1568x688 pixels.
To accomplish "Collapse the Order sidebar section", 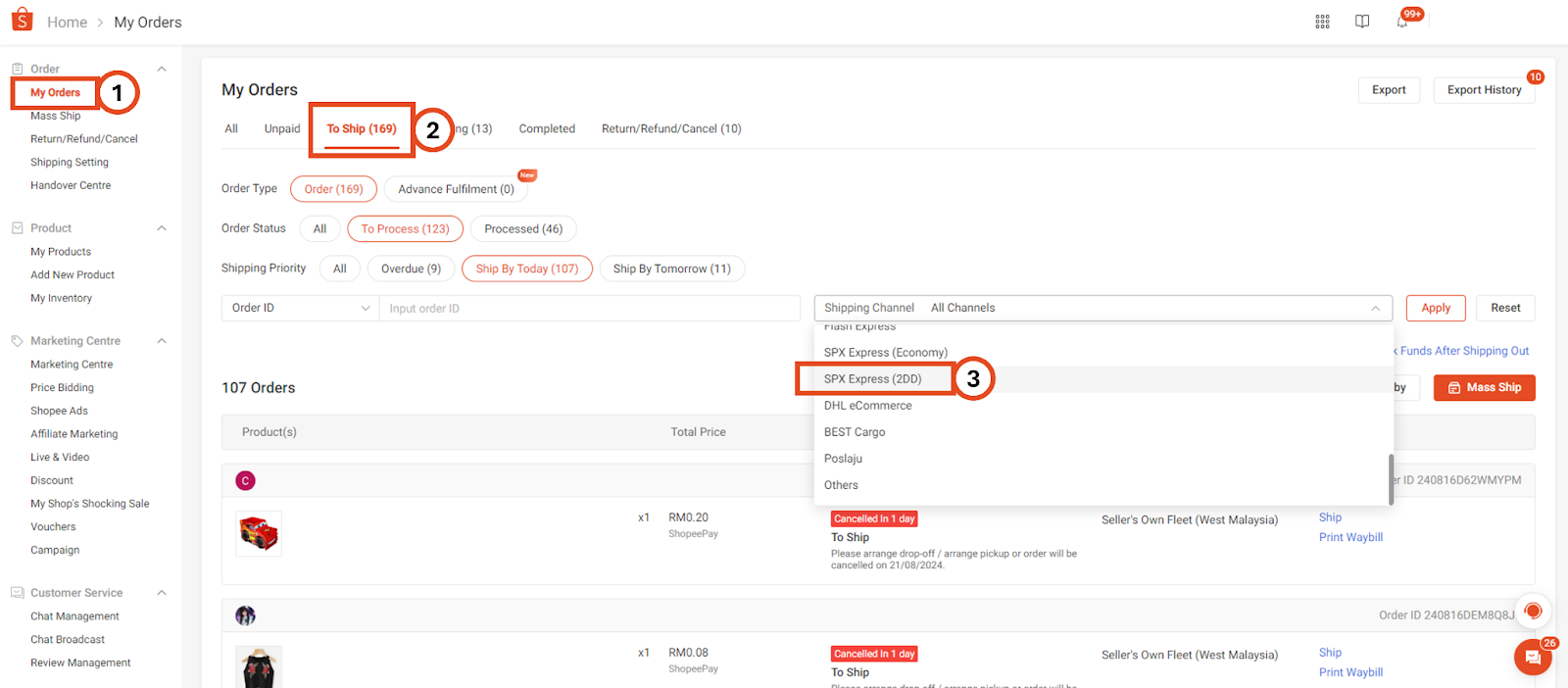I will (162, 69).
